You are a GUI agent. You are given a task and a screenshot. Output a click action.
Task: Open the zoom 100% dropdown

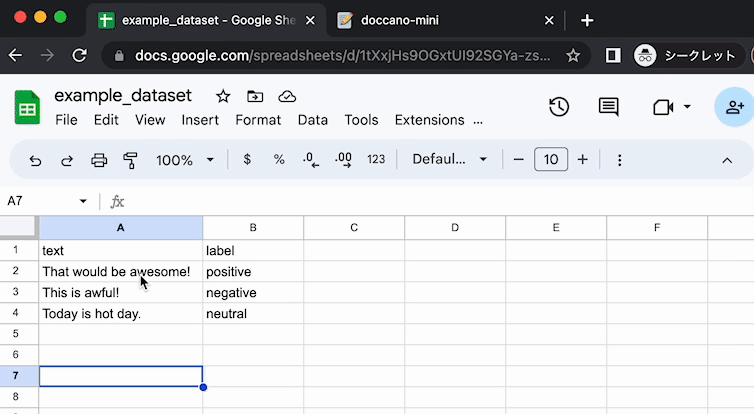pyautogui.click(x=185, y=160)
